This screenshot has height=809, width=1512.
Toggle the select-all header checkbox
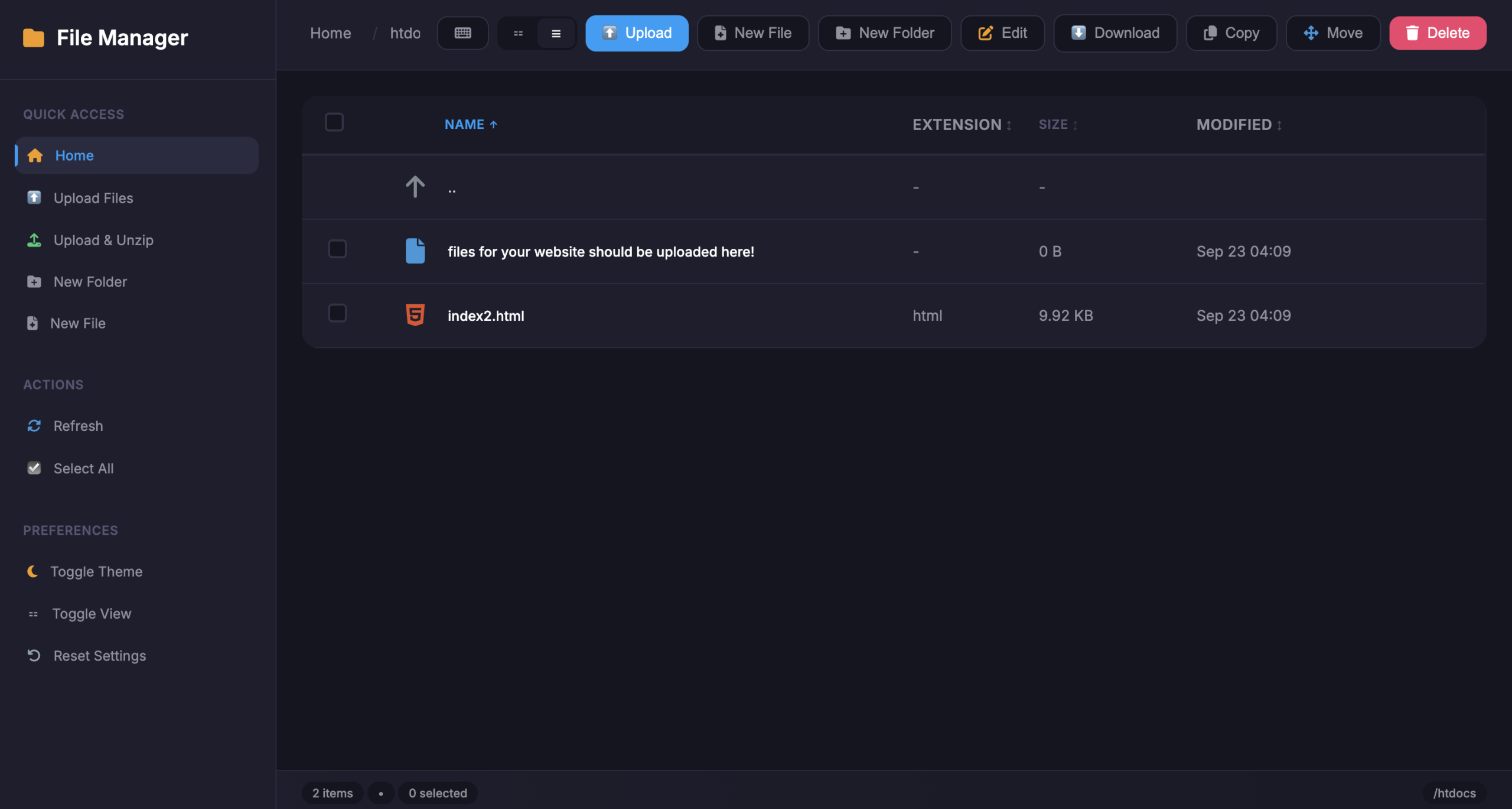(x=334, y=122)
